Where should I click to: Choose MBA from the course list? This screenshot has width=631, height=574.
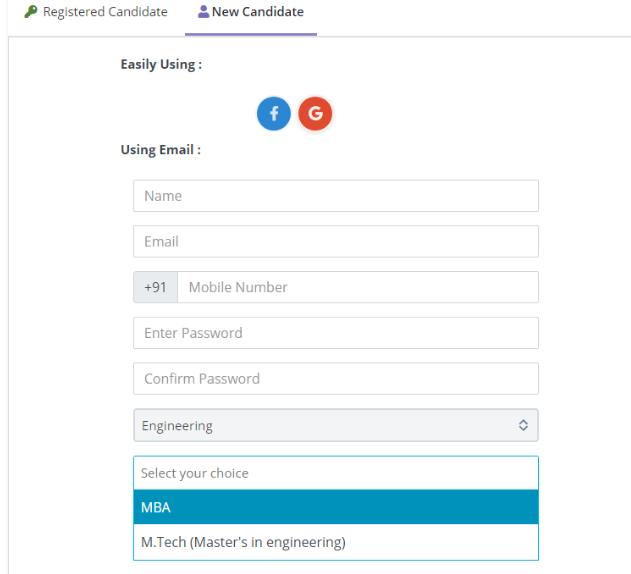pyautogui.click(x=335, y=507)
